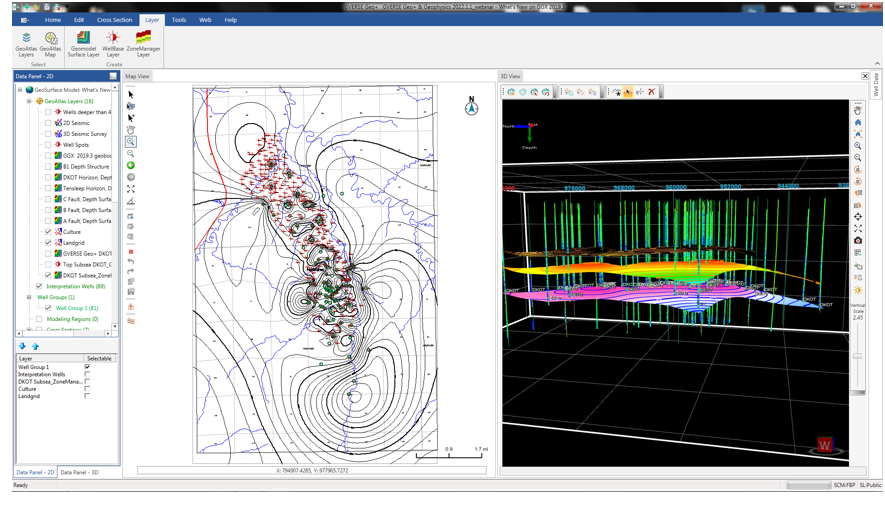
Task: Create a WellBase Layer
Action: pos(113,44)
